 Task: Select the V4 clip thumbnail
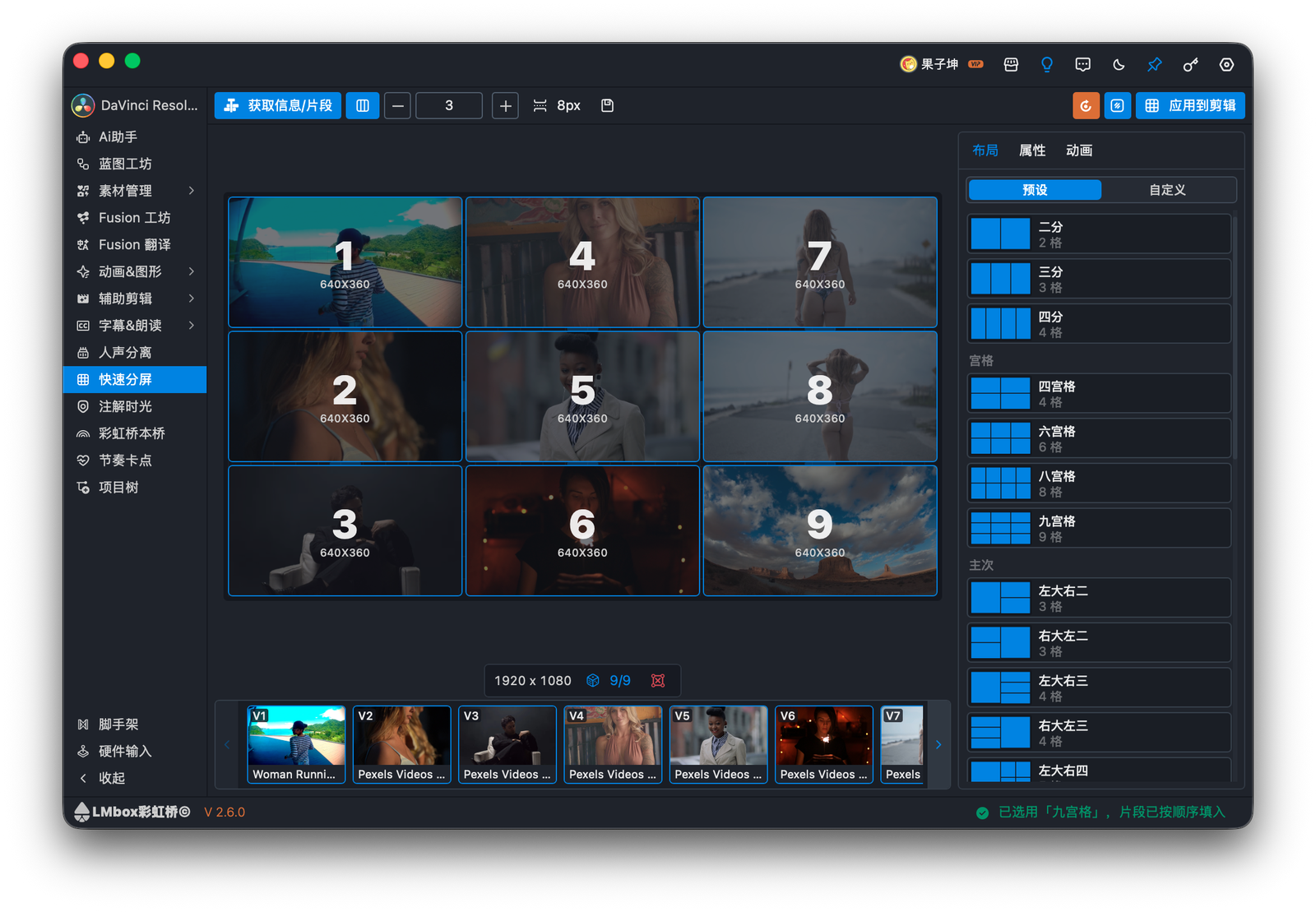tap(613, 744)
